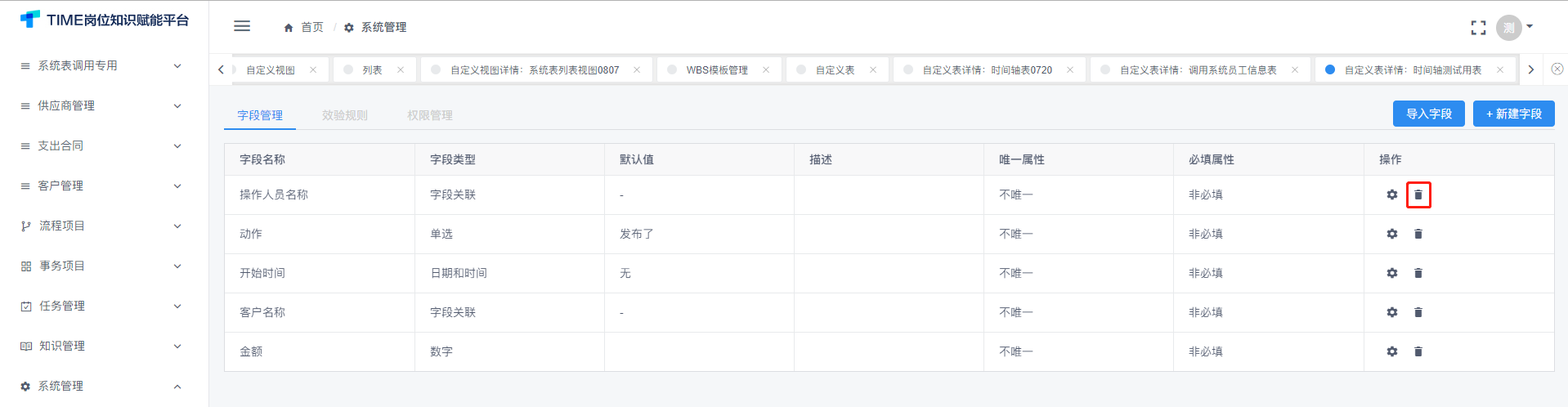
Task: Open the 系统表列表视图0807 detail tab
Action: click(535, 70)
